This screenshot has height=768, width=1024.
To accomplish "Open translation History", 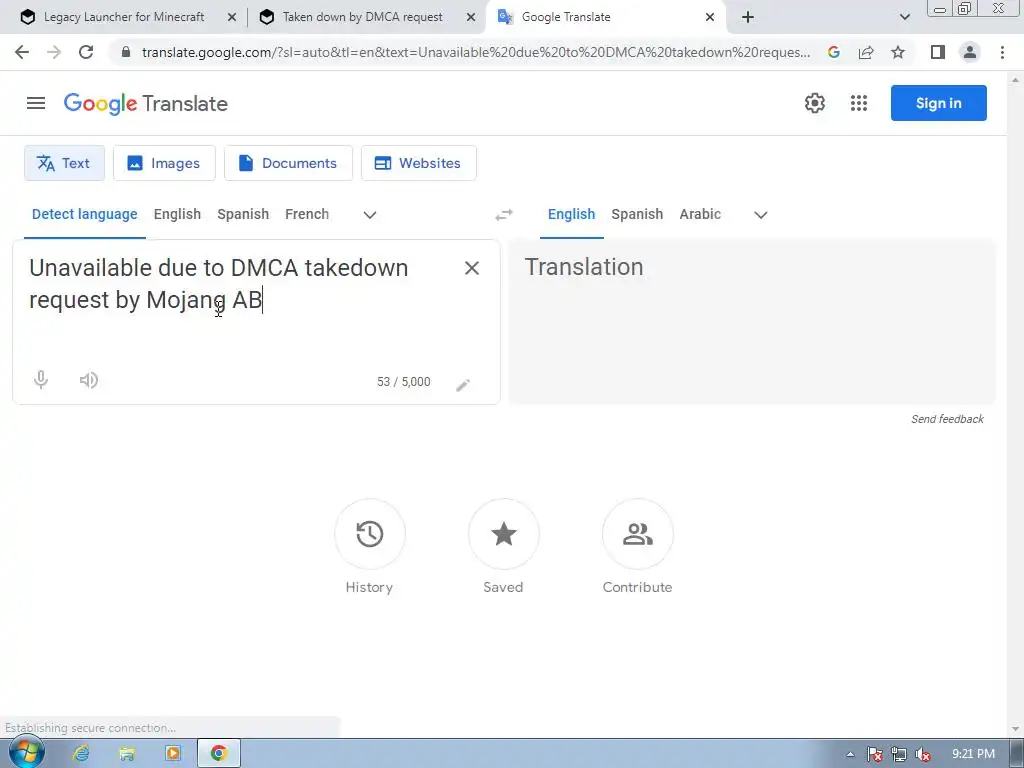I will 370,534.
